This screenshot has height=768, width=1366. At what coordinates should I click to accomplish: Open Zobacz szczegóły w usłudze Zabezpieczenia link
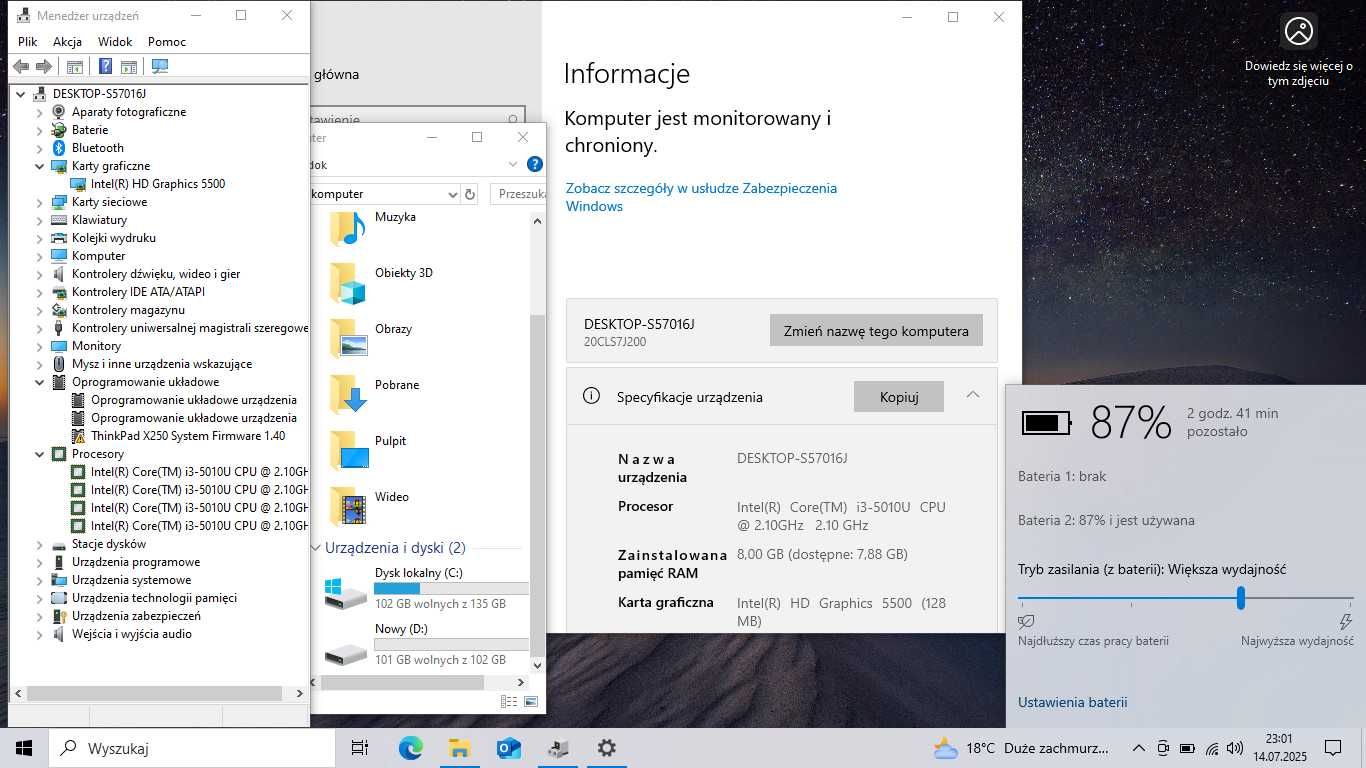tap(701, 197)
